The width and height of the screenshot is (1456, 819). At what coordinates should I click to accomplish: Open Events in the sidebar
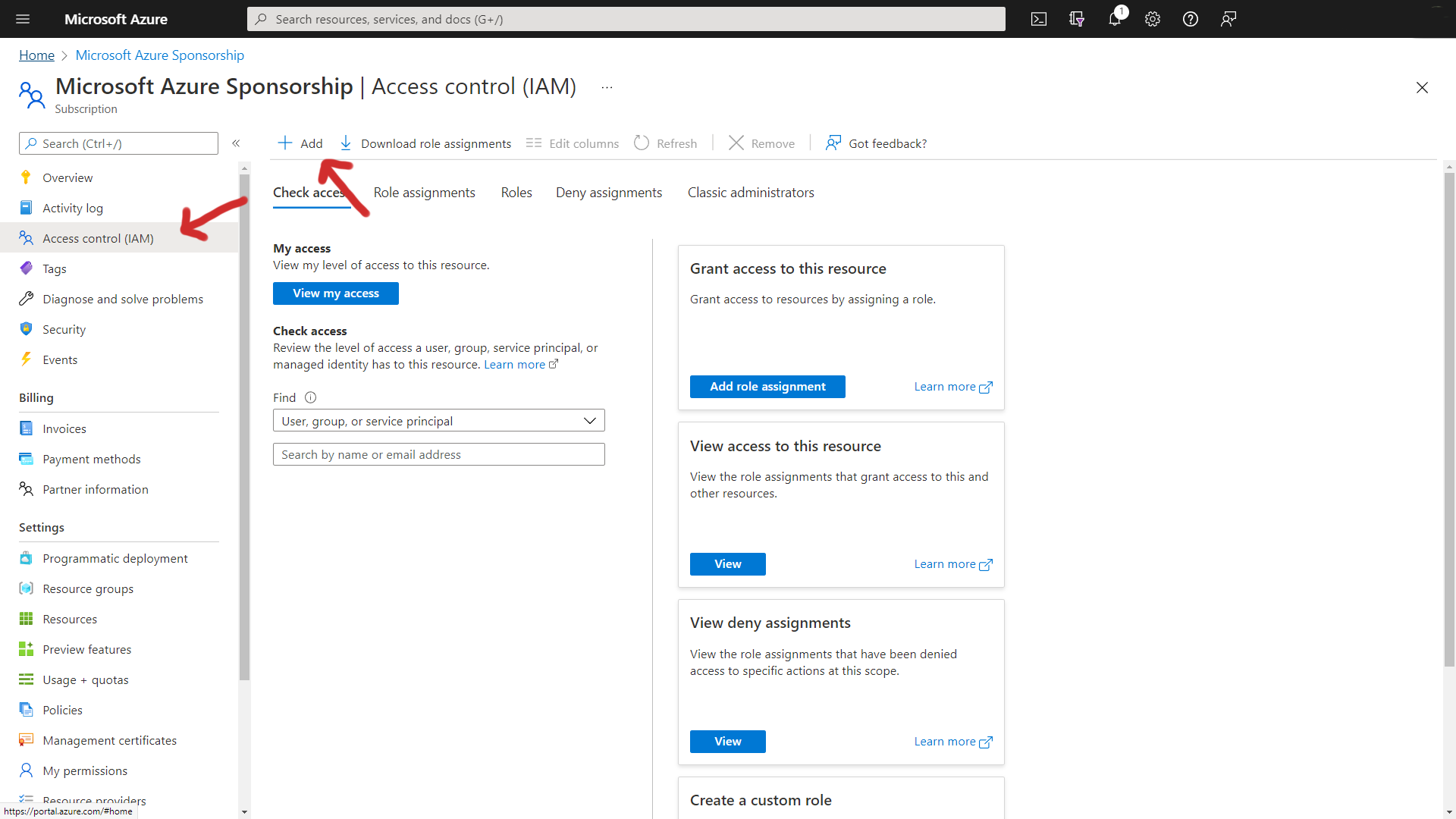tap(119, 359)
